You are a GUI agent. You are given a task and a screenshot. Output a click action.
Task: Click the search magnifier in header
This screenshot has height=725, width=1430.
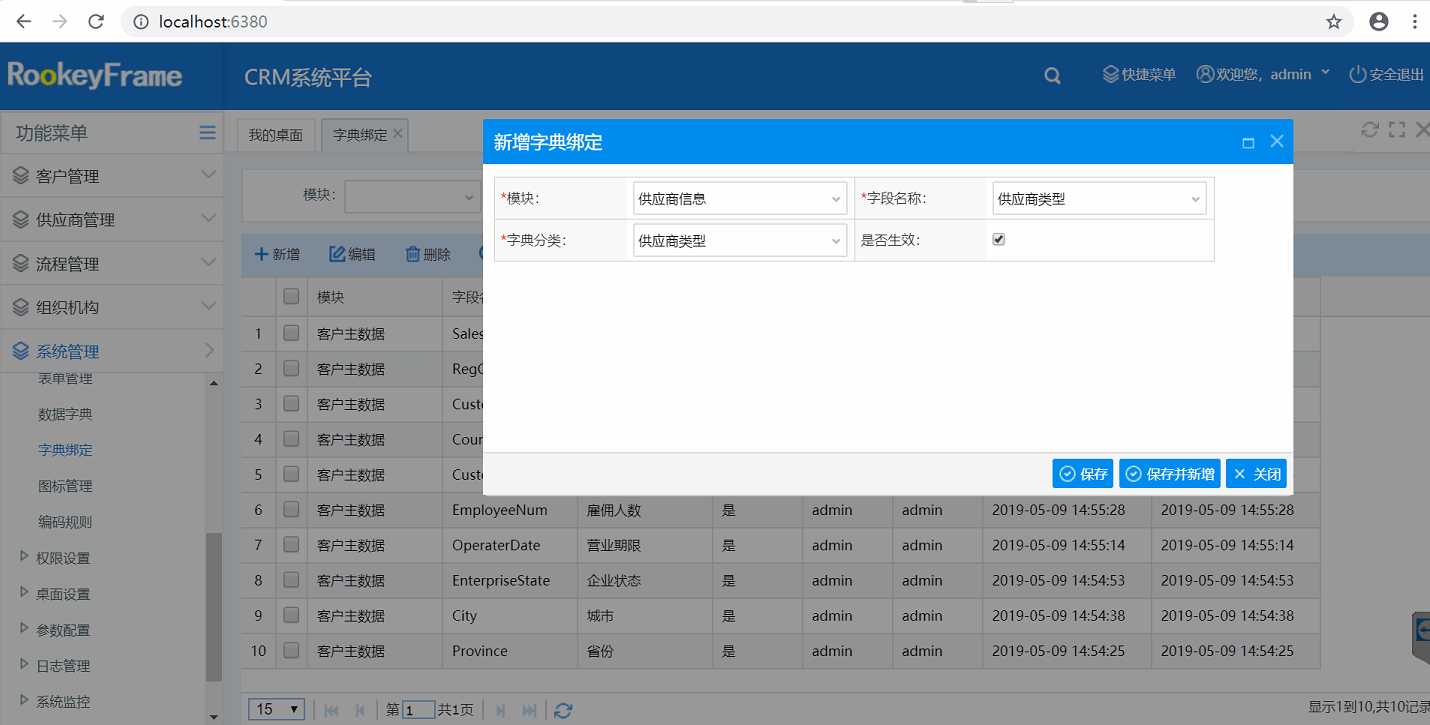point(1052,75)
